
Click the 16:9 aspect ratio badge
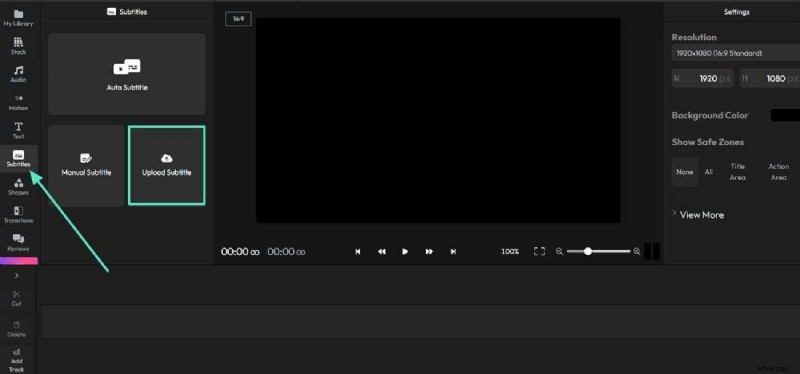(x=238, y=18)
